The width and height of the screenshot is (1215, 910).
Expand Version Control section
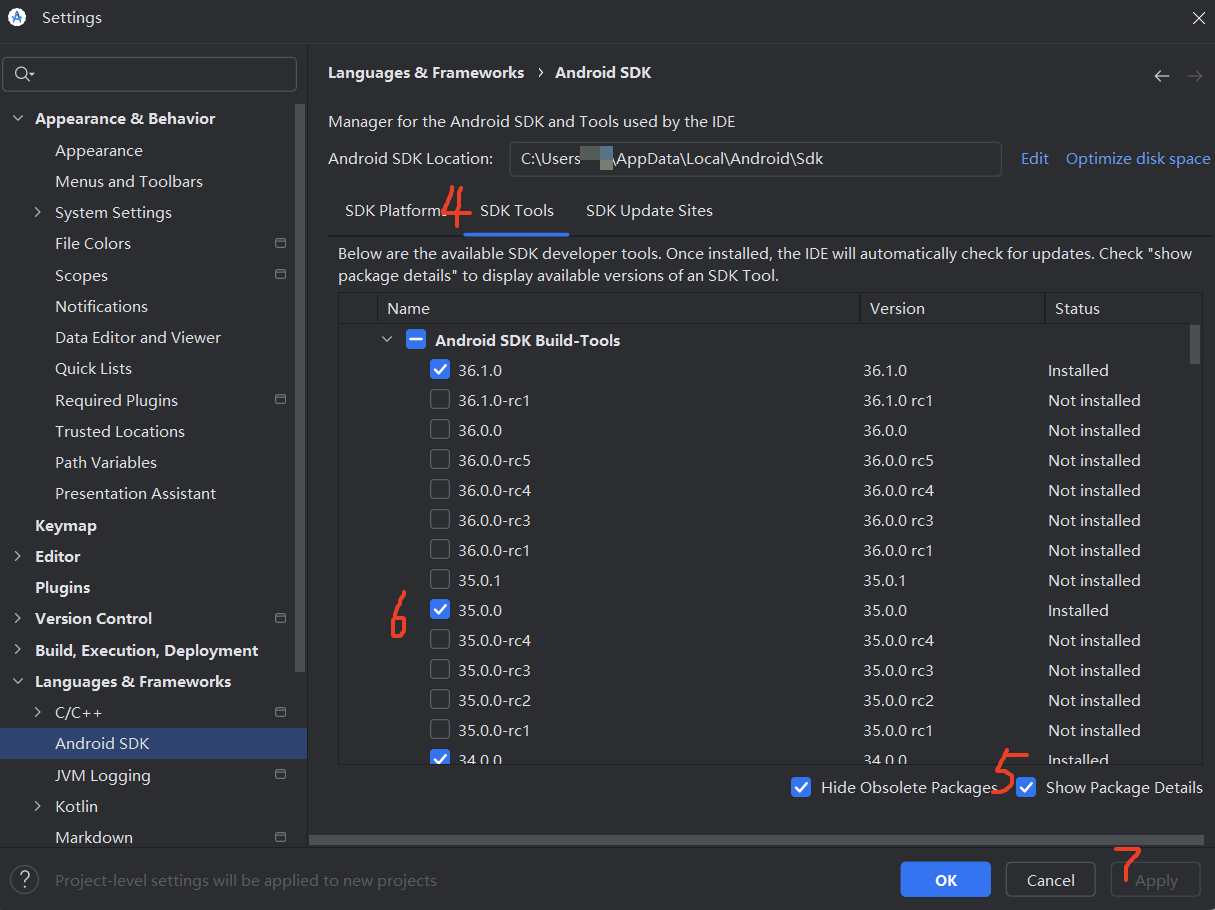(x=17, y=618)
